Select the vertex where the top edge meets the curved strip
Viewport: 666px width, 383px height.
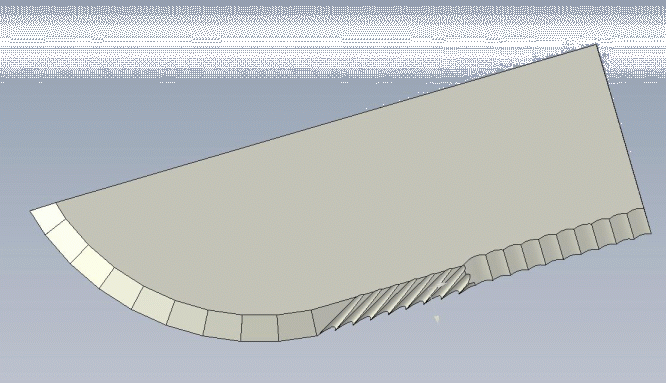coord(56,203)
